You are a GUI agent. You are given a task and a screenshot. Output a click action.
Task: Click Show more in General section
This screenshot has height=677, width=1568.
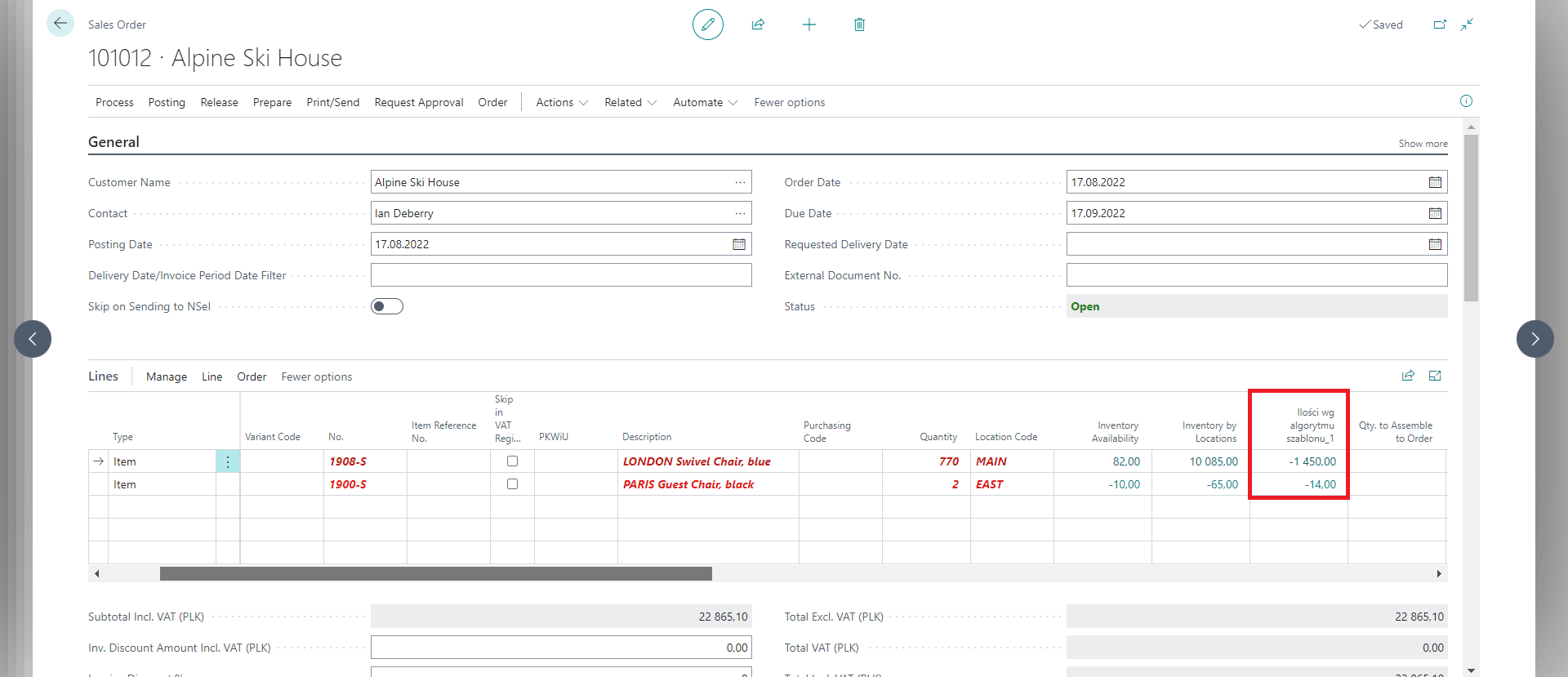point(1423,144)
